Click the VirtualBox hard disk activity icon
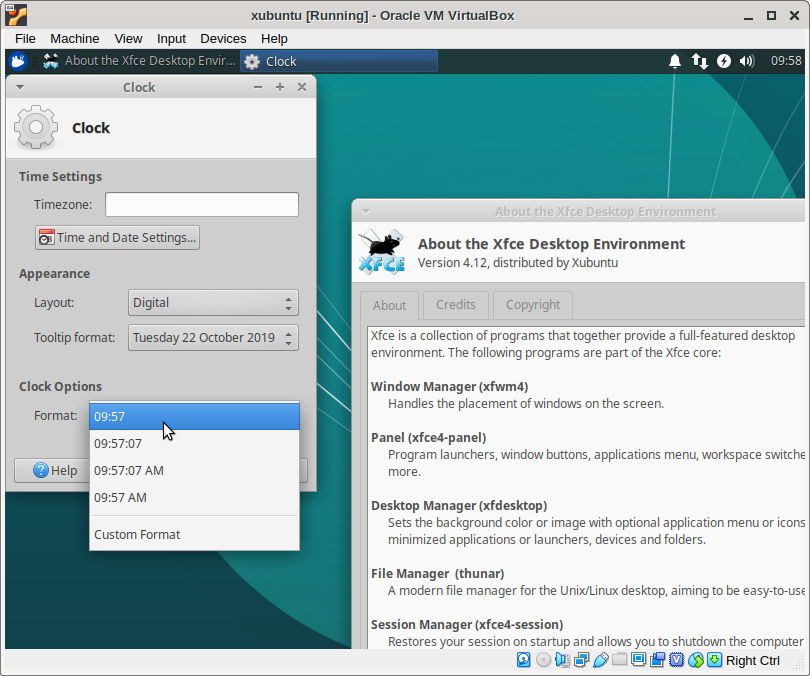This screenshot has height=676, width=810. [524, 660]
